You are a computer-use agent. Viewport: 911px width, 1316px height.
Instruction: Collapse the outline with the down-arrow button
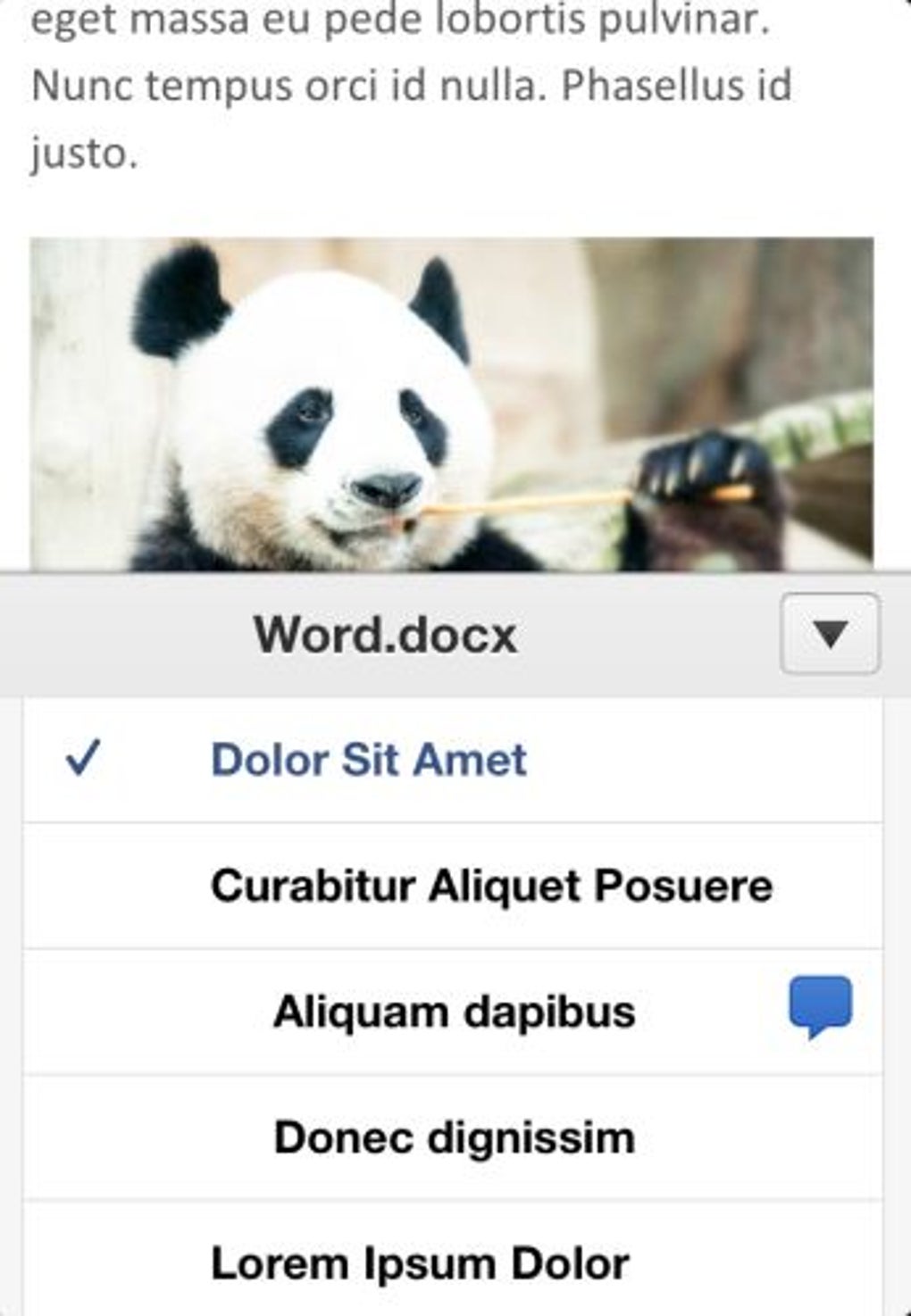point(830,633)
